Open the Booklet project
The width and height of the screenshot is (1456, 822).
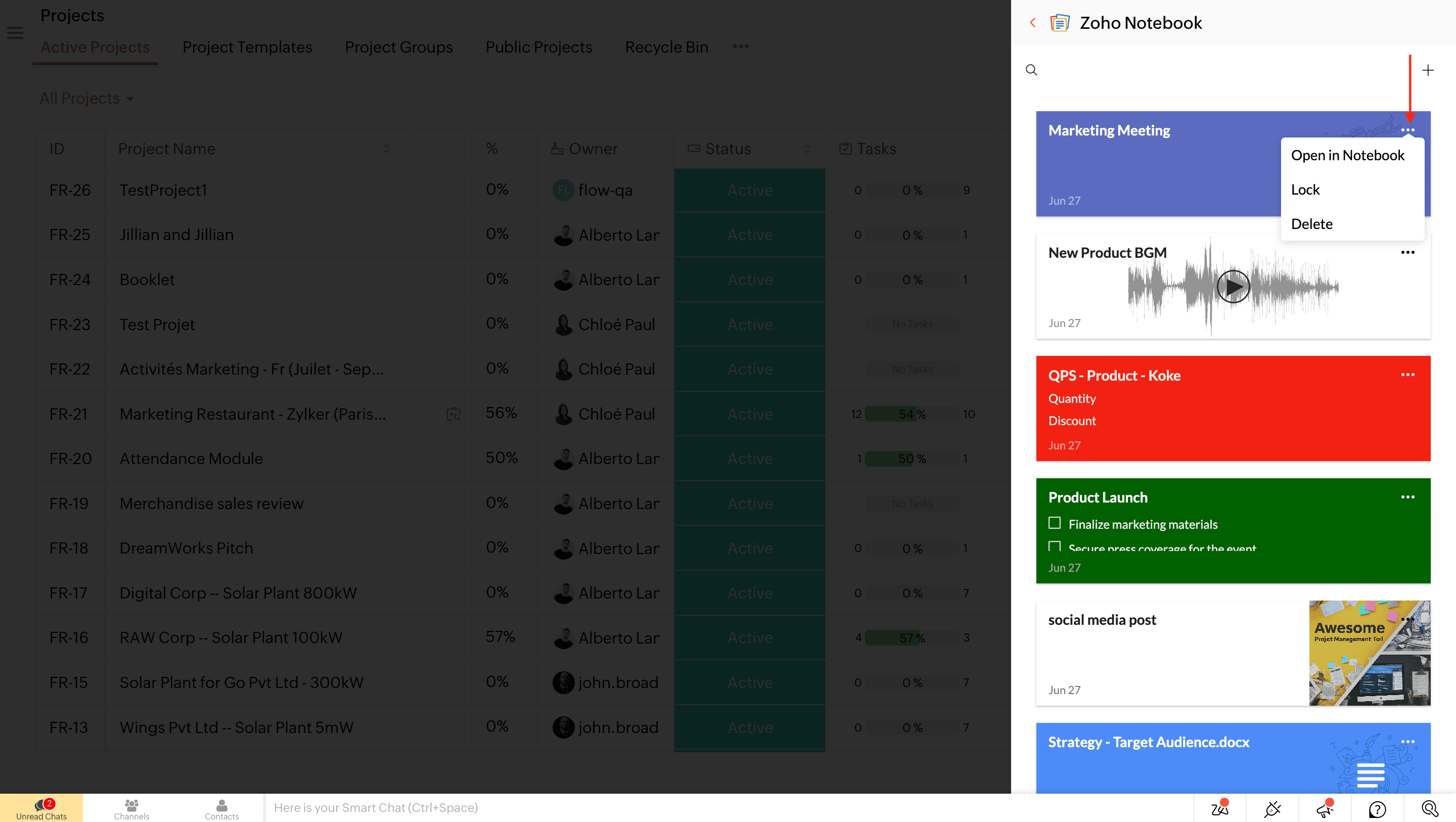[x=147, y=279]
